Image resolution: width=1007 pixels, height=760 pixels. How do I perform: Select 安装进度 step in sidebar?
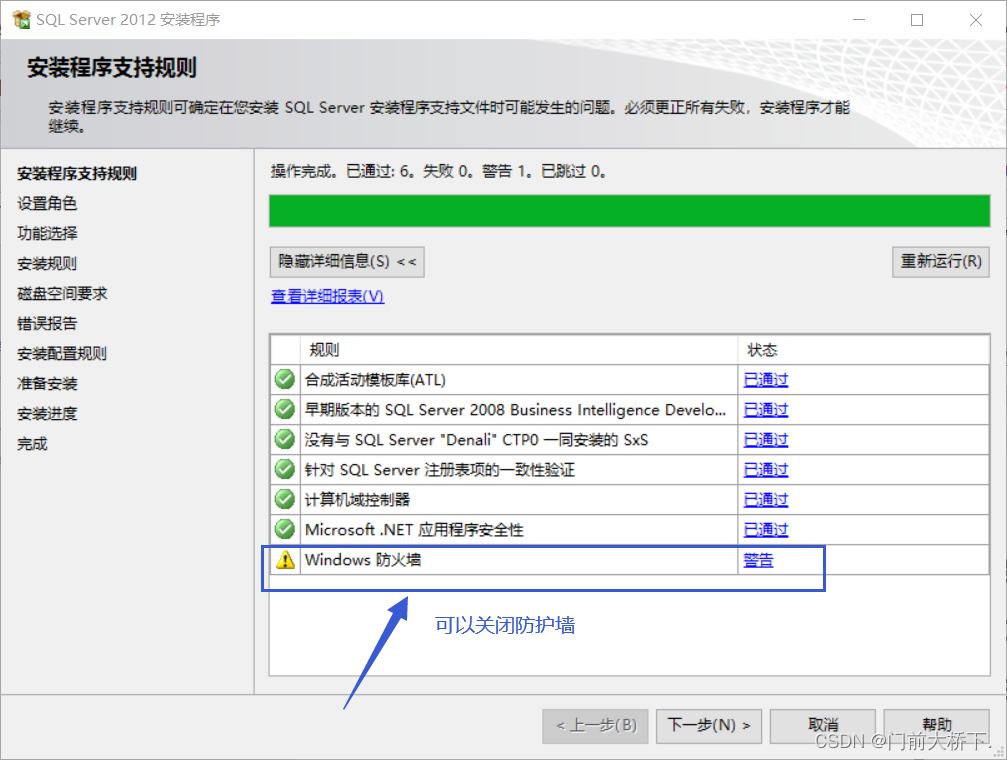point(47,414)
